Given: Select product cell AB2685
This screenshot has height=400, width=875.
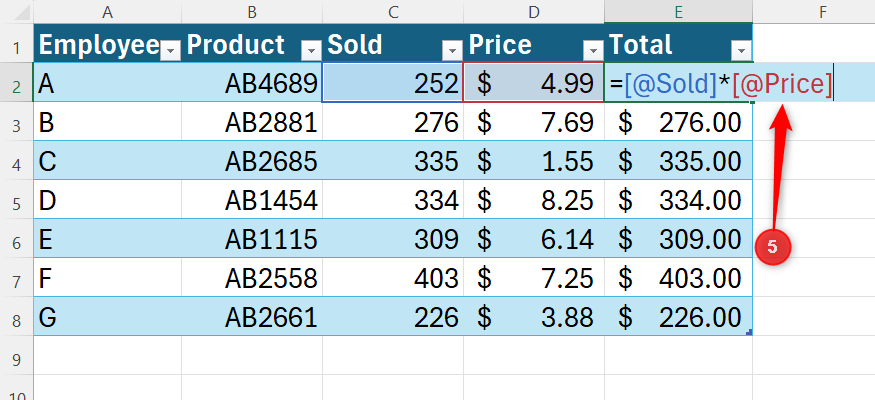Looking at the screenshot, I should click(252, 160).
